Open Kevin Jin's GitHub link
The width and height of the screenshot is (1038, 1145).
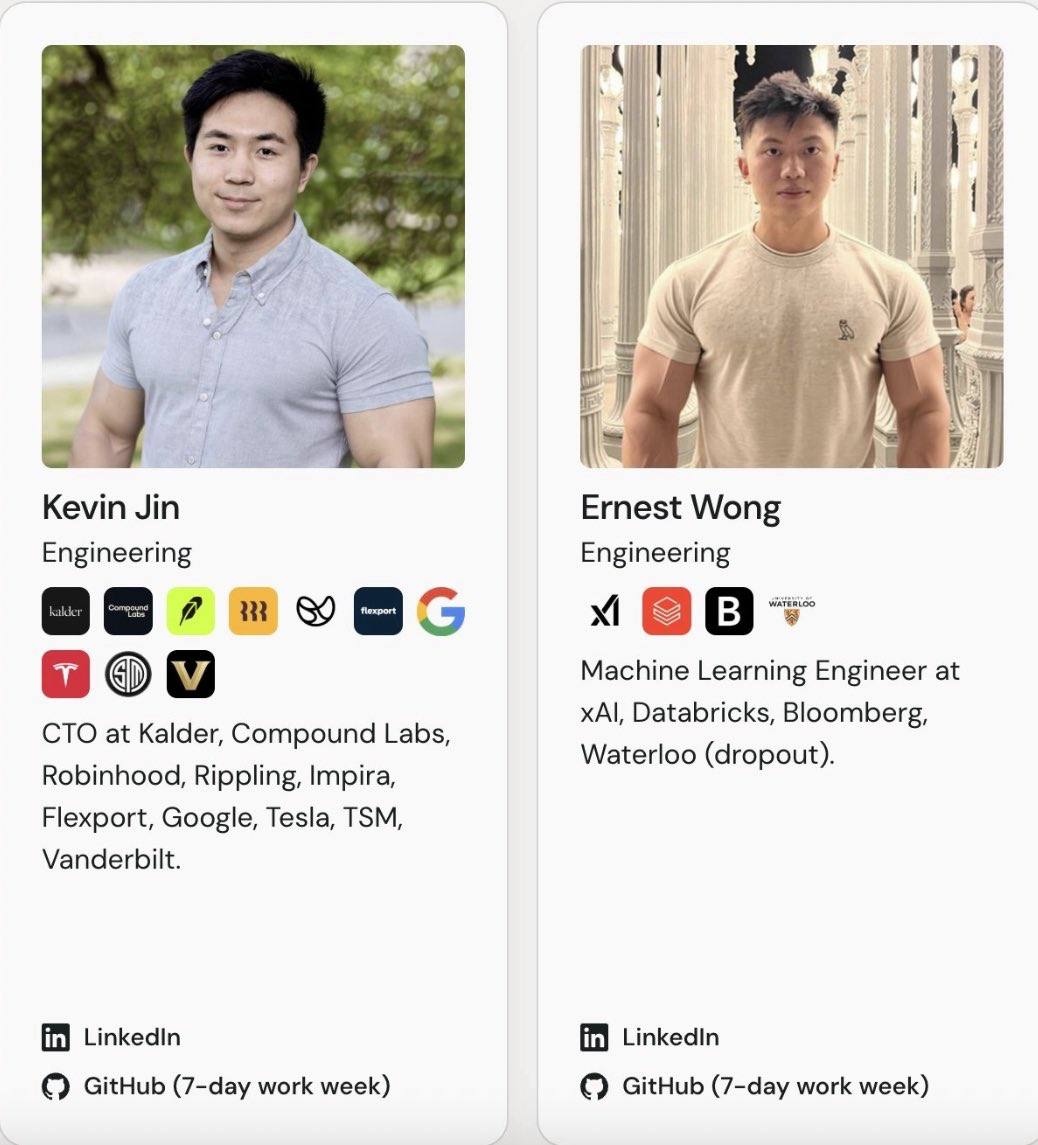tap(216, 1086)
